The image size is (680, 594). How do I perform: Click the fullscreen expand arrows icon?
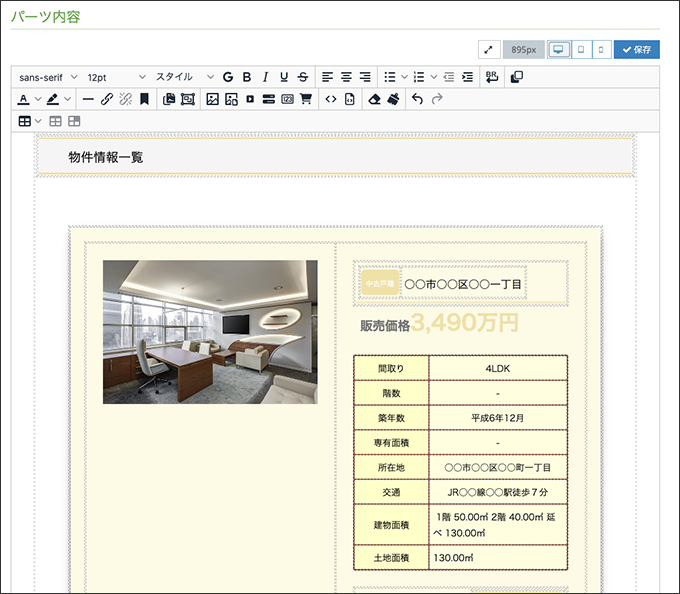tap(489, 49)
